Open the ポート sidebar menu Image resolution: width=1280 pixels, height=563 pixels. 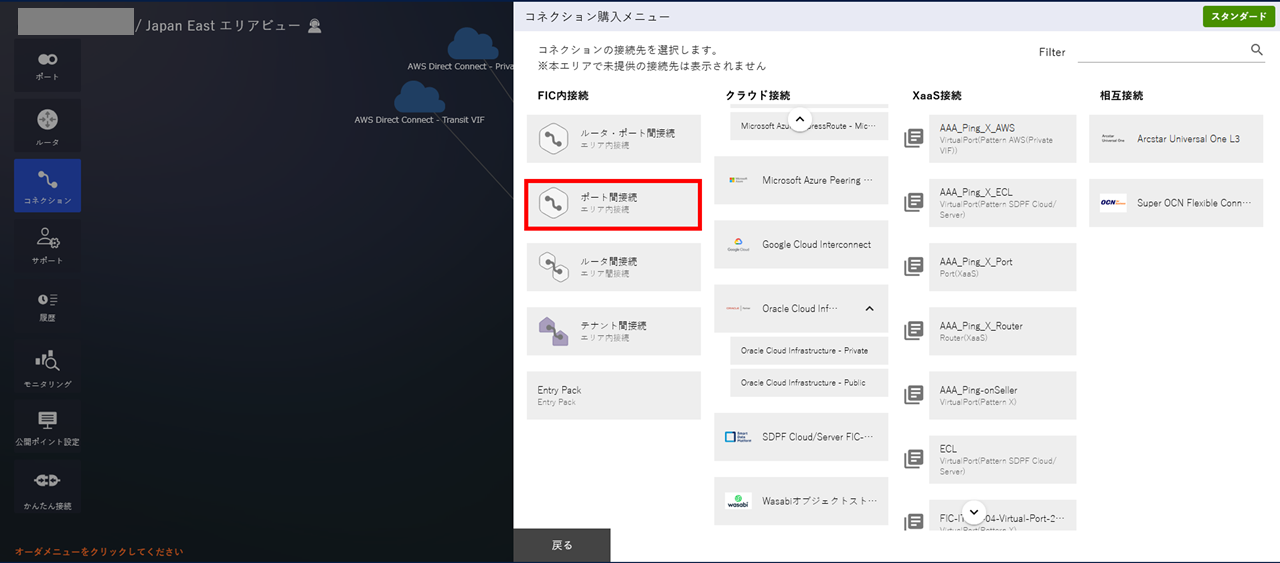(47, 66)
